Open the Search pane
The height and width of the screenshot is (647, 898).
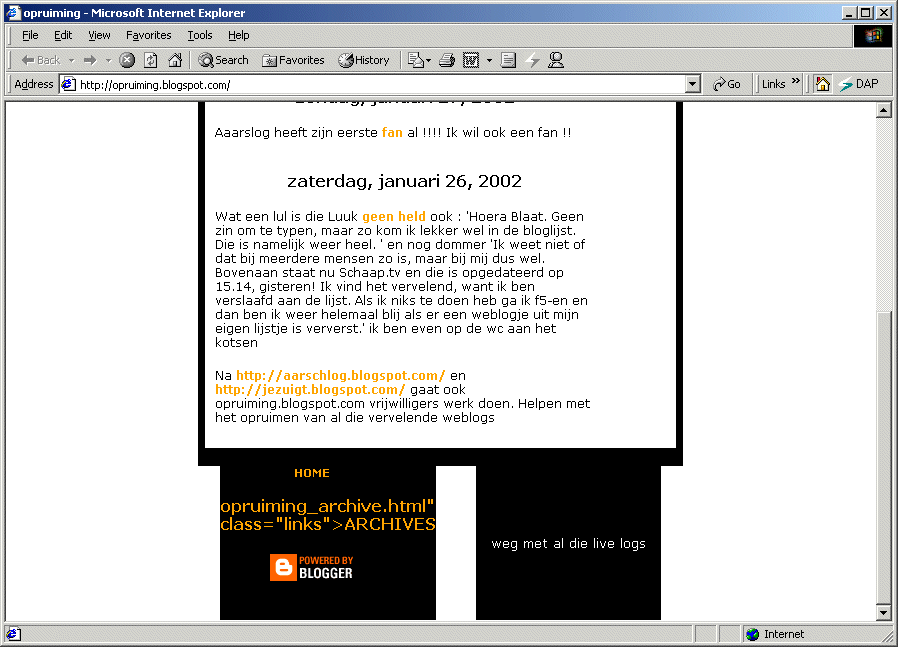[223, 60]
